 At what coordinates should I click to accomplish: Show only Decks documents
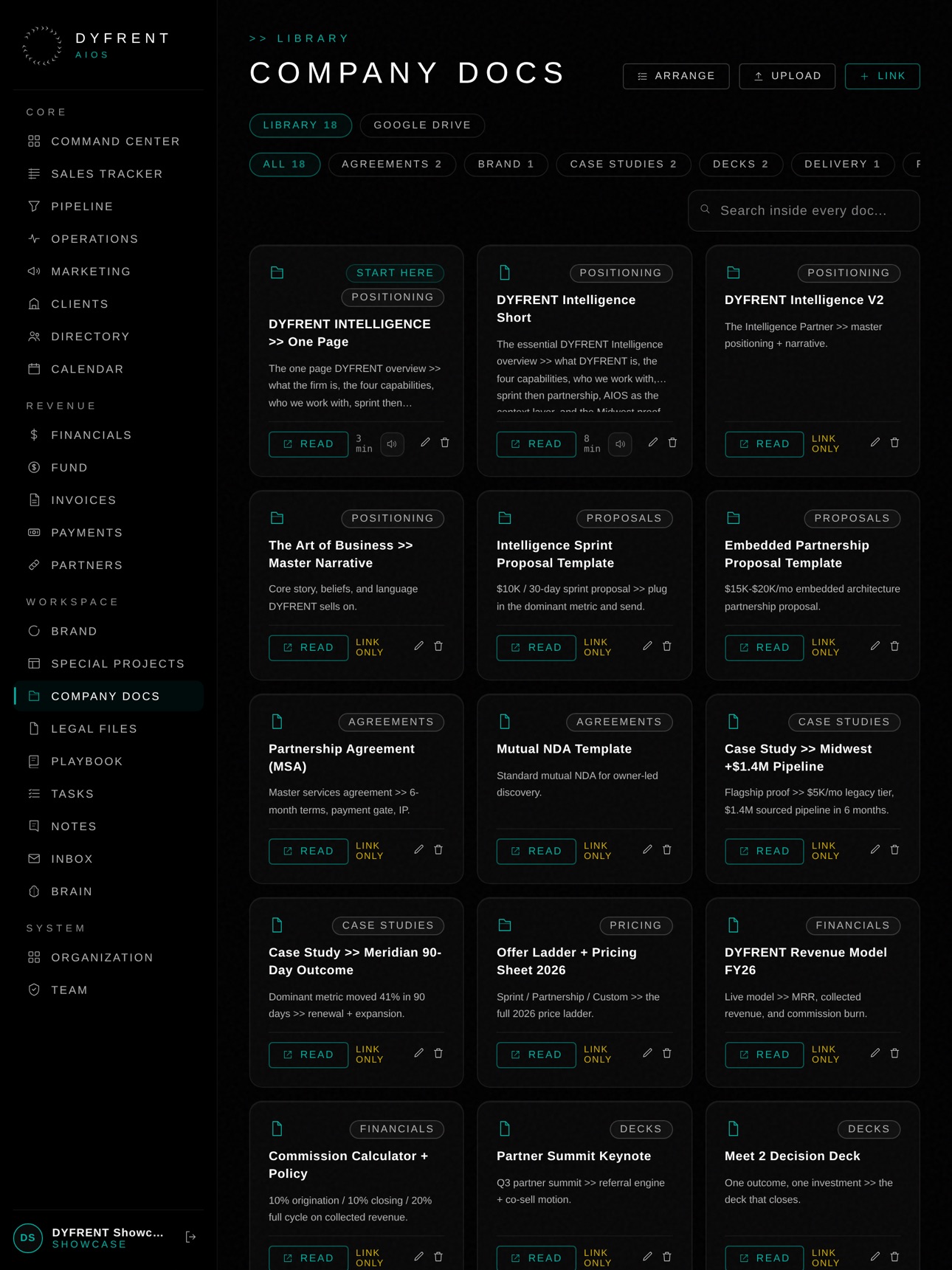[x=741, y=164]
